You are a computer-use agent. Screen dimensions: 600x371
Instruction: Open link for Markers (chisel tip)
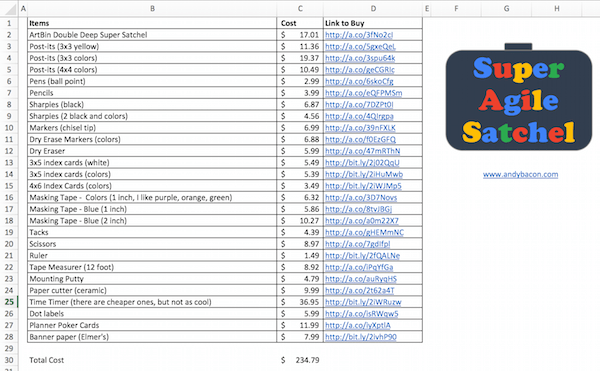click(360, 128)
